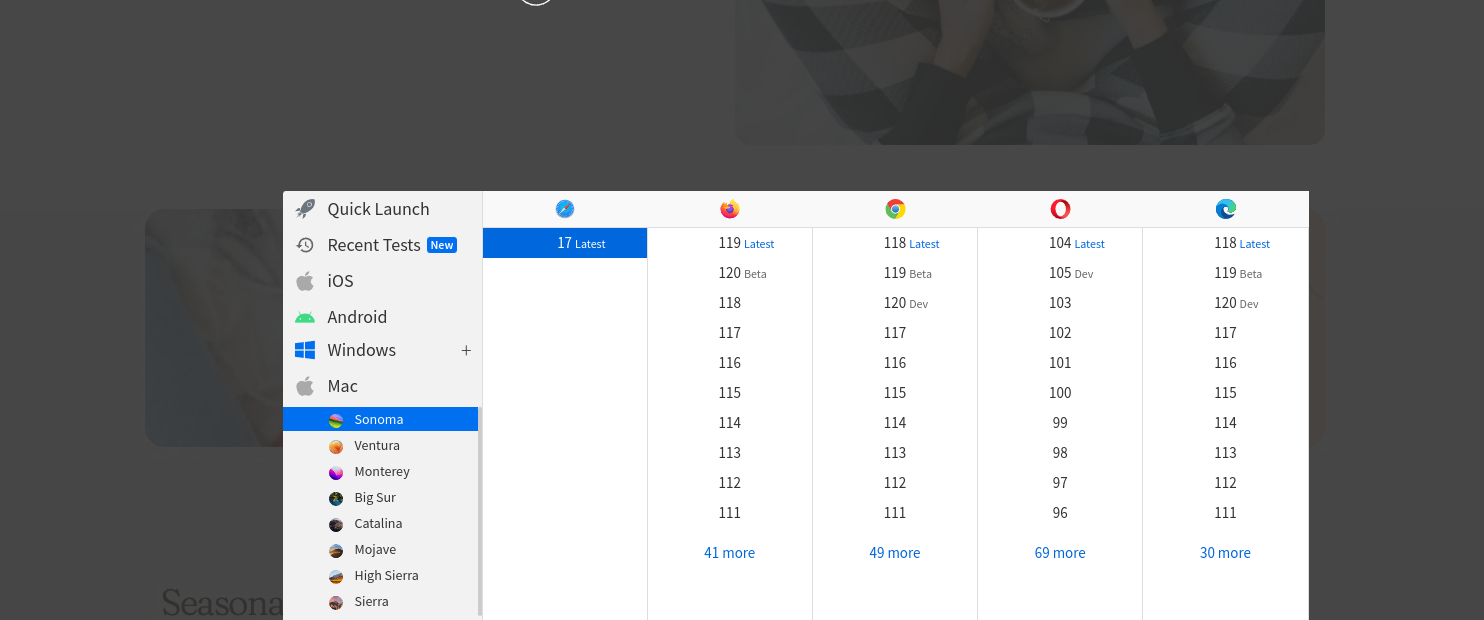The image size is (1484, 620).
Task: Show 69 more Opera versions
Action: click(x=1060, y=553)
